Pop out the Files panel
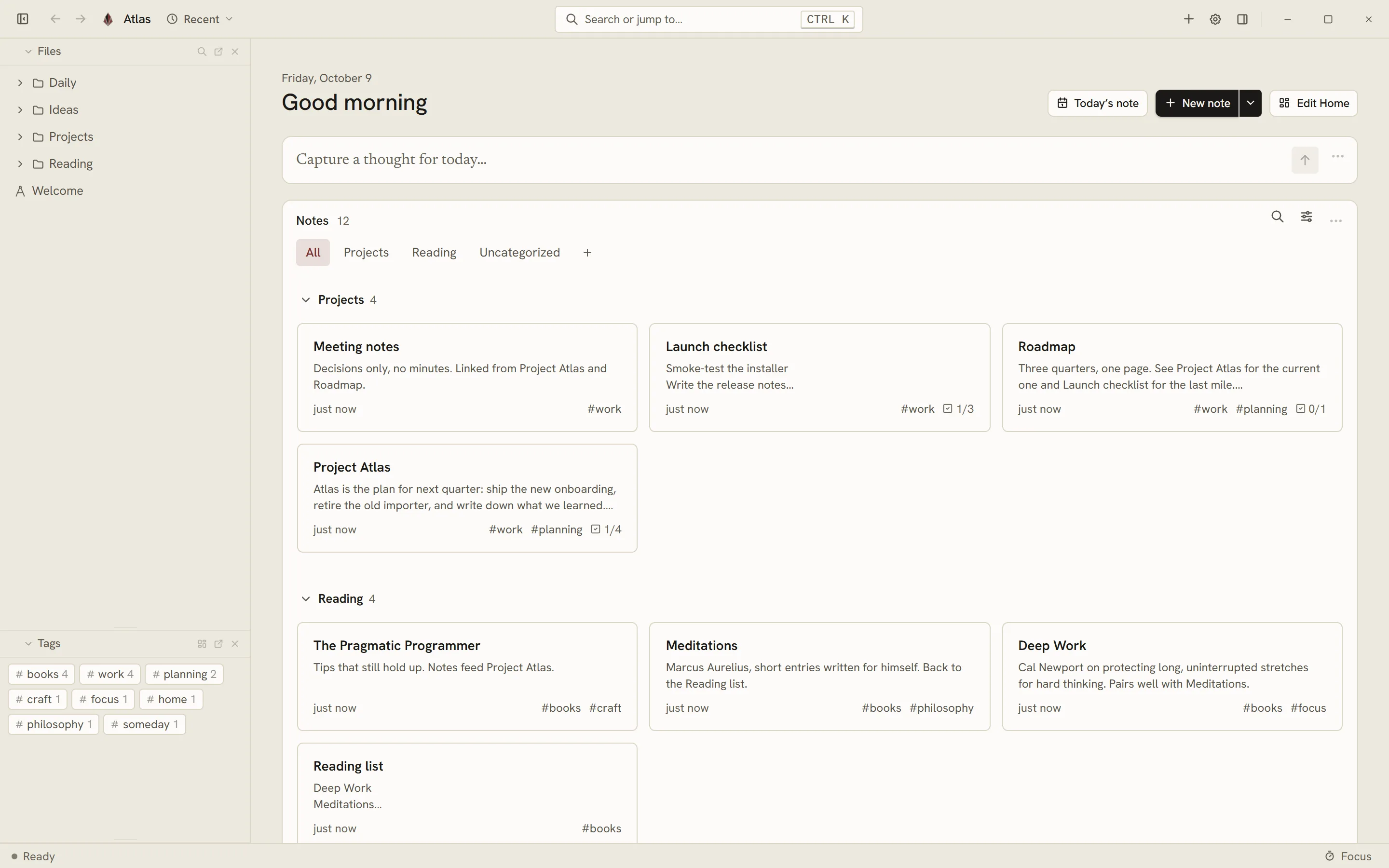 click(218, 51)
